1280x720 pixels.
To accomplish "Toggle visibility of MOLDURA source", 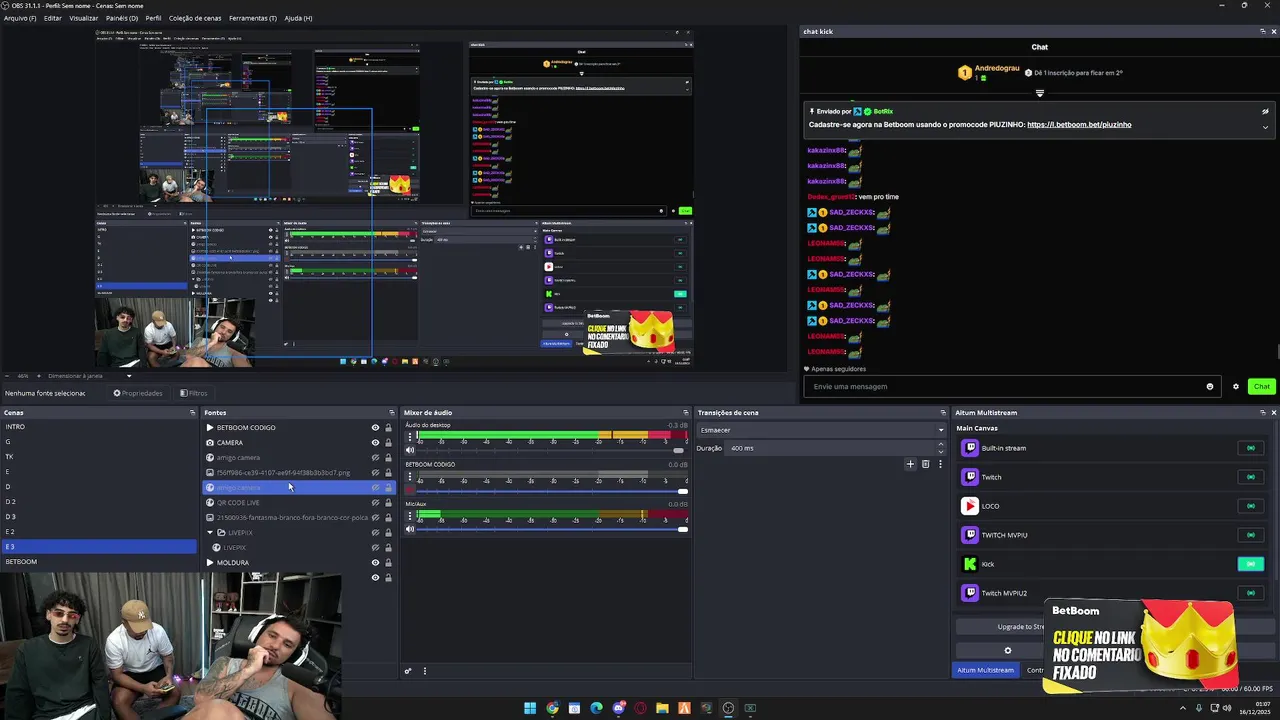I will click(x=375, y=563).
